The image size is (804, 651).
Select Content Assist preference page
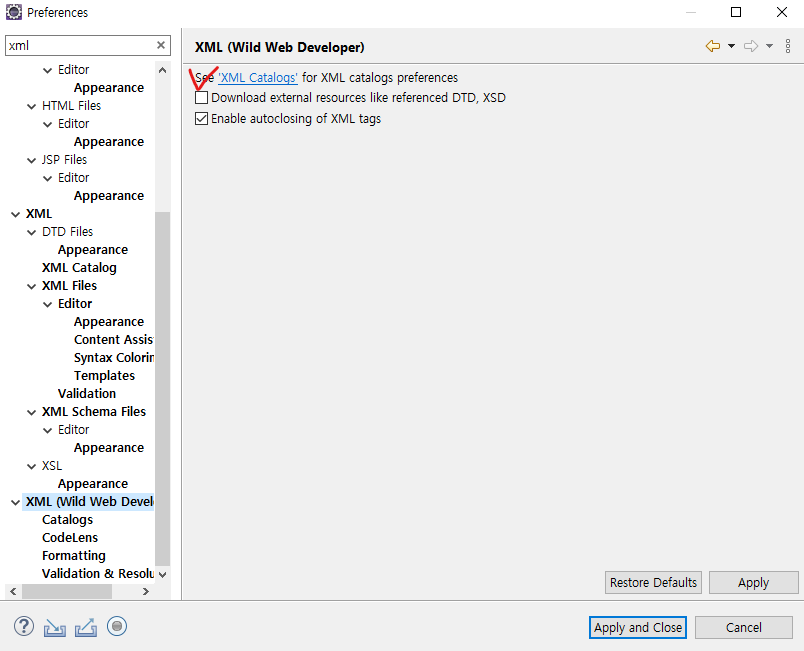pos(113,339)
